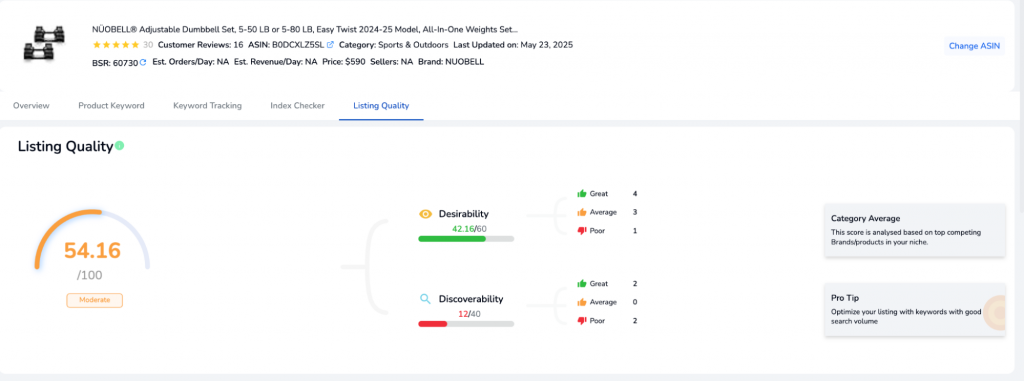Click the Discoverability magnifier icon
Viewport: 1024px width, 381px height.
425,299
